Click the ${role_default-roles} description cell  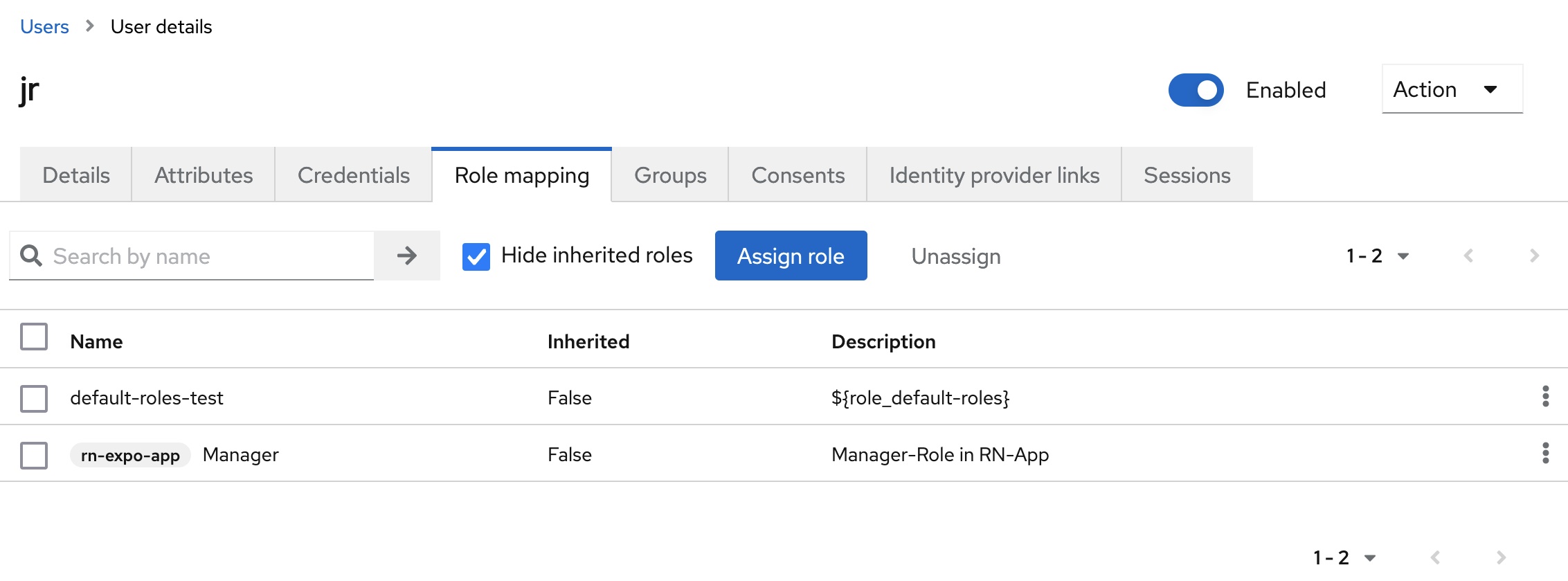click(x=920, y=397)
